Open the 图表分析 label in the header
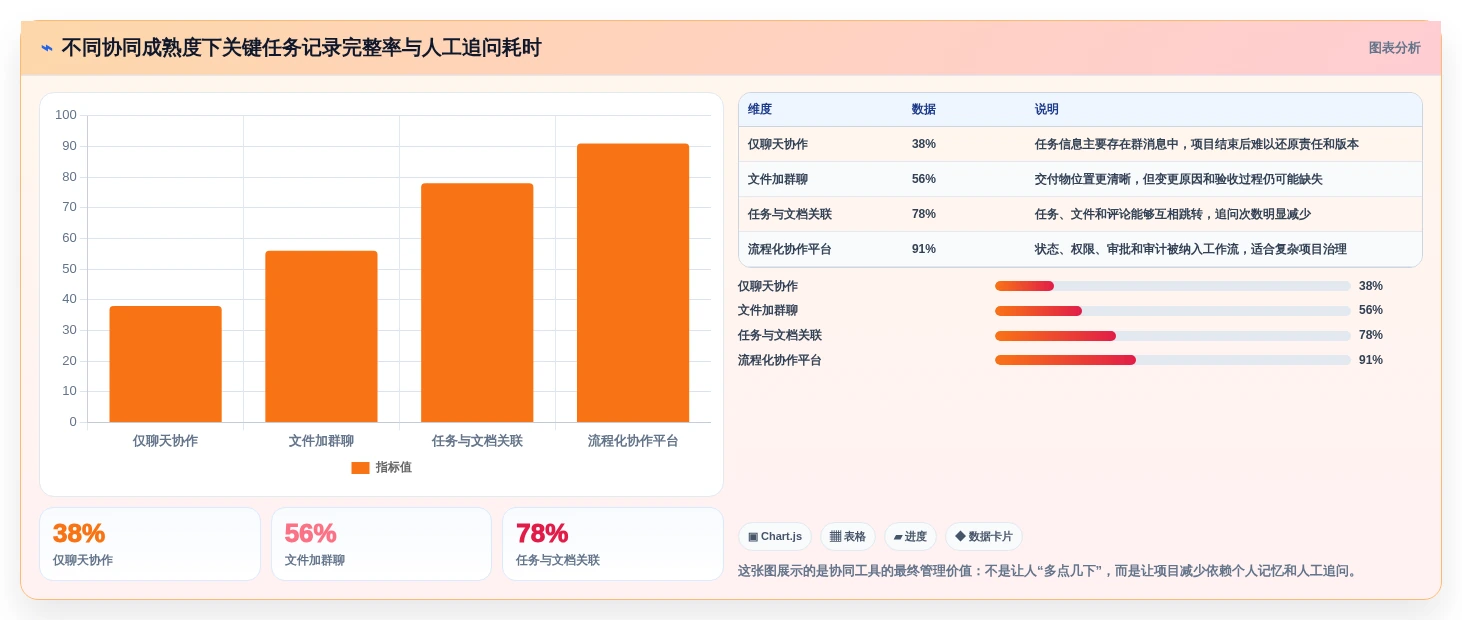Screen dimensions: 1462x620 coord(1394,48)
